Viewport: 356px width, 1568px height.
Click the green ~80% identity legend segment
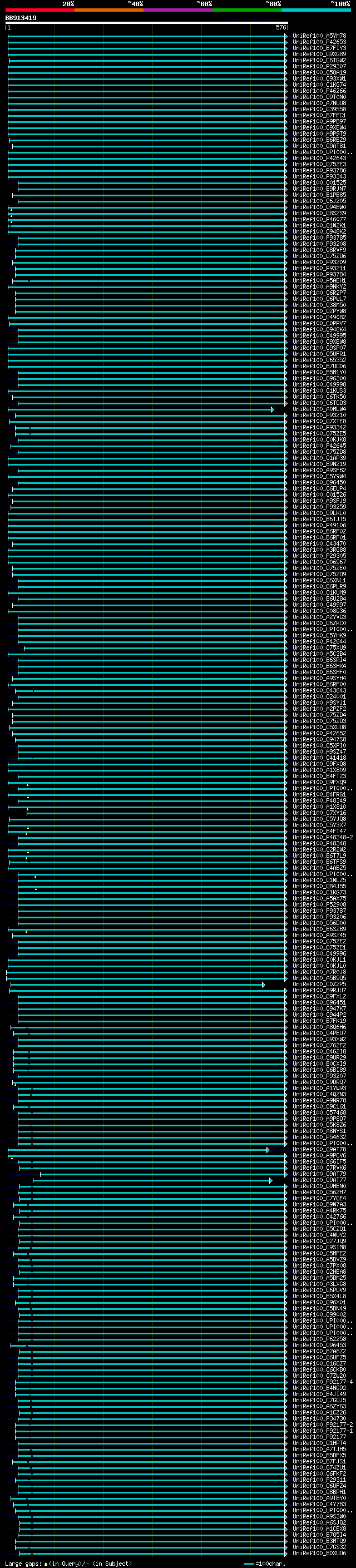(x=247, y=10)
